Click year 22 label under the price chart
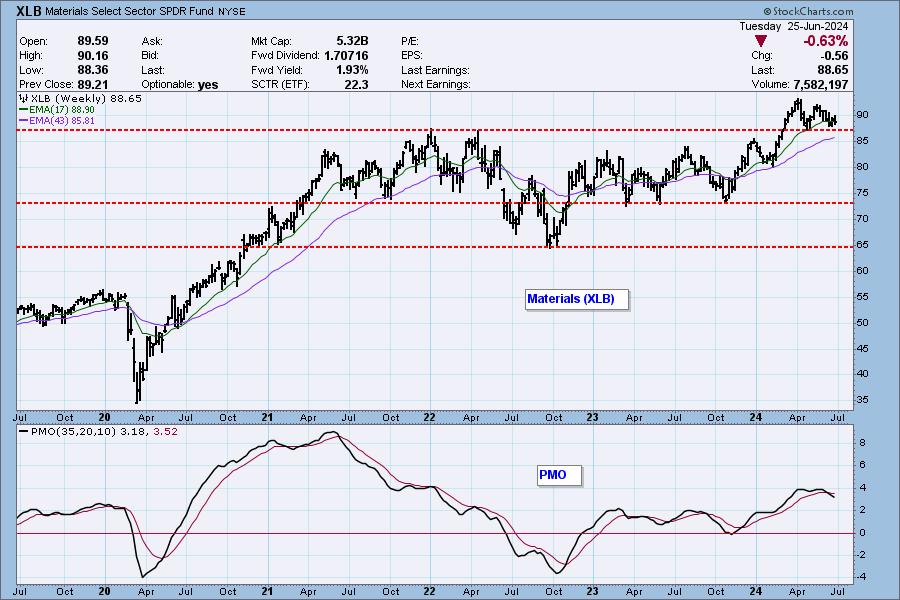The height and width of the screenshot is (600, 900). [x=429, y=417]
